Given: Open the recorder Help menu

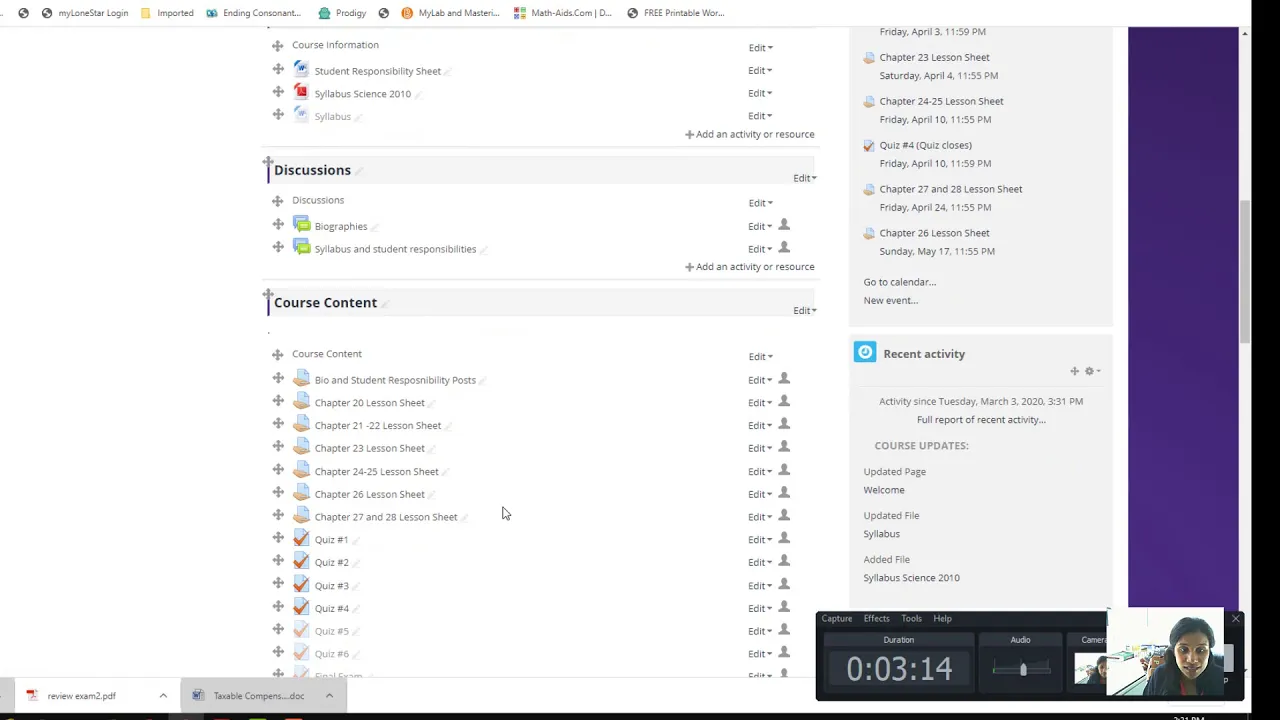Looking at the screenshot, I should pos(942,618).
